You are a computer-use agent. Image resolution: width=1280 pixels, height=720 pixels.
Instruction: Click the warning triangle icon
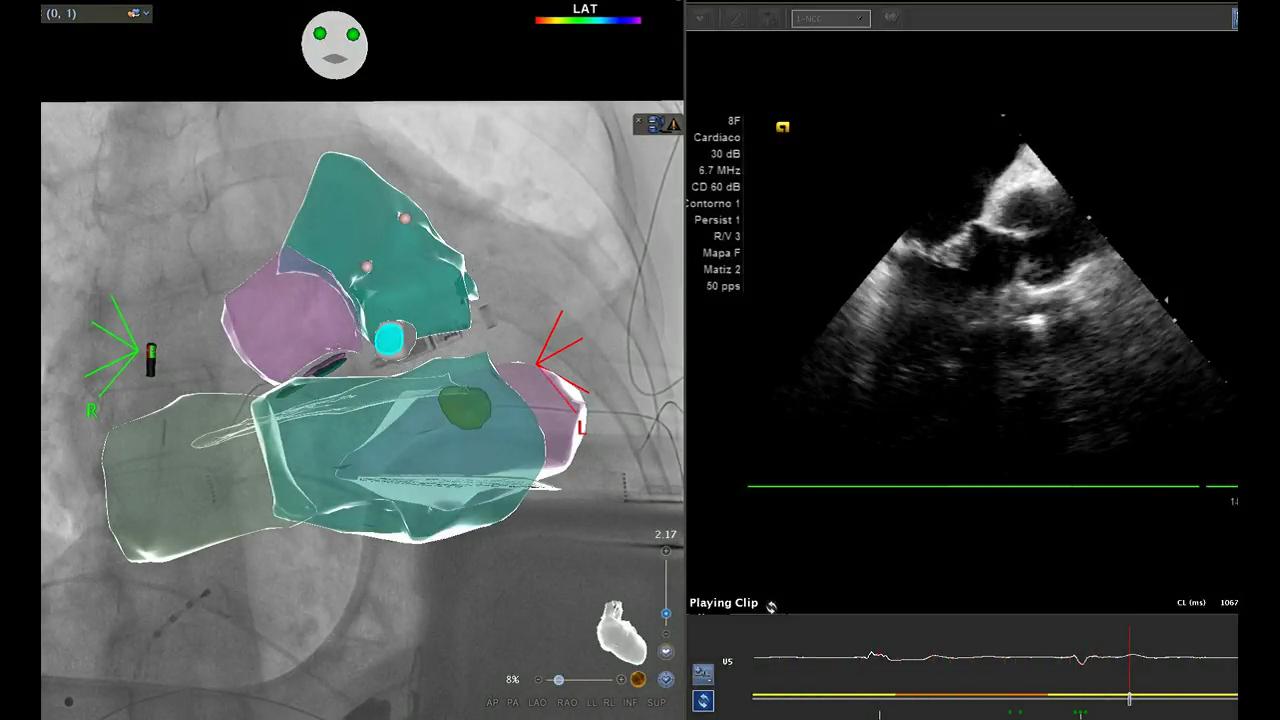(673, 125)
